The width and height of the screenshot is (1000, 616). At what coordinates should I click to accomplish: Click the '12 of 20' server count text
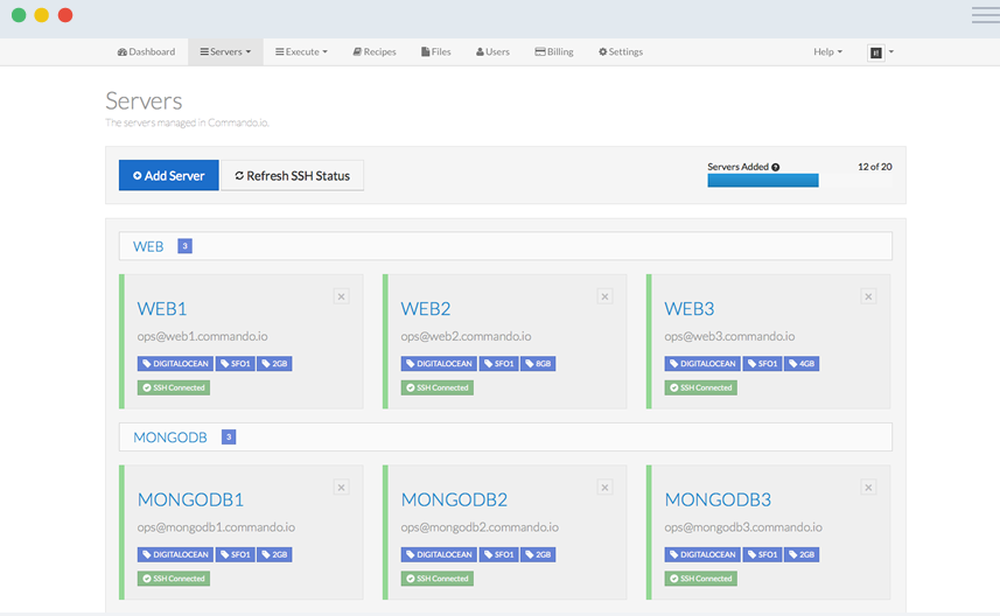874,166
